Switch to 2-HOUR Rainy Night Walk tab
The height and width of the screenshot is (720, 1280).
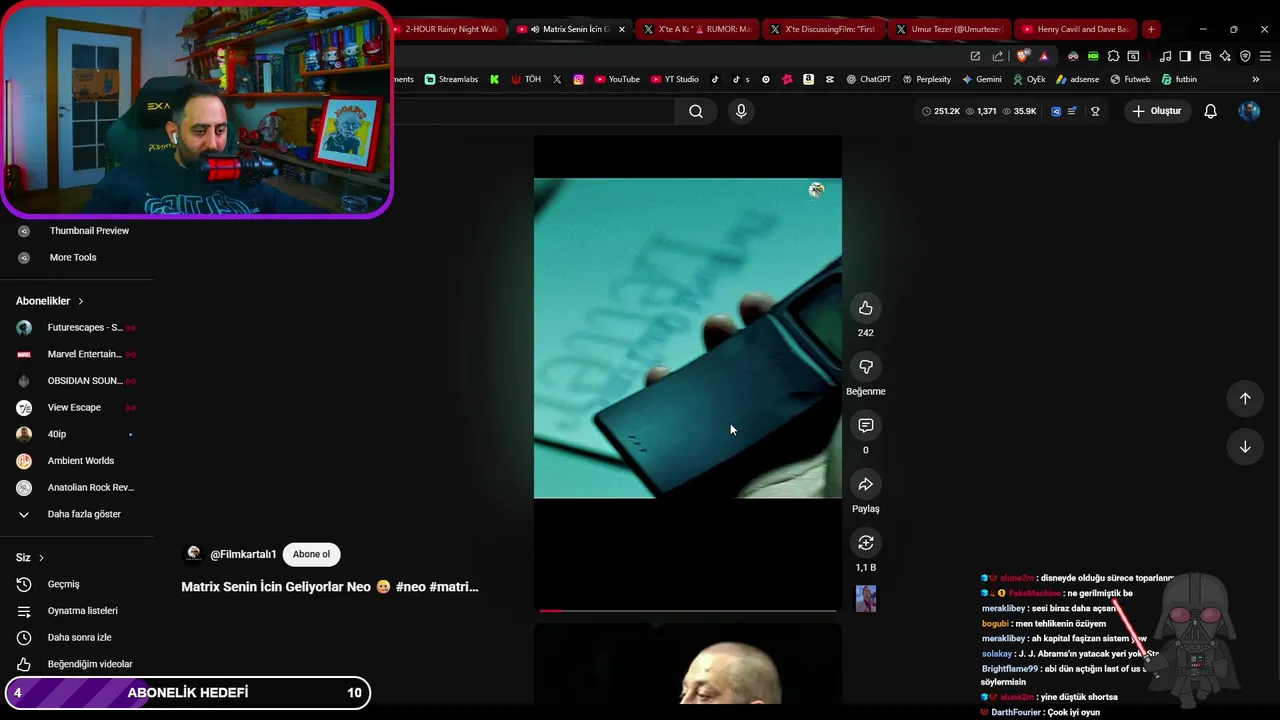[447, 29]
